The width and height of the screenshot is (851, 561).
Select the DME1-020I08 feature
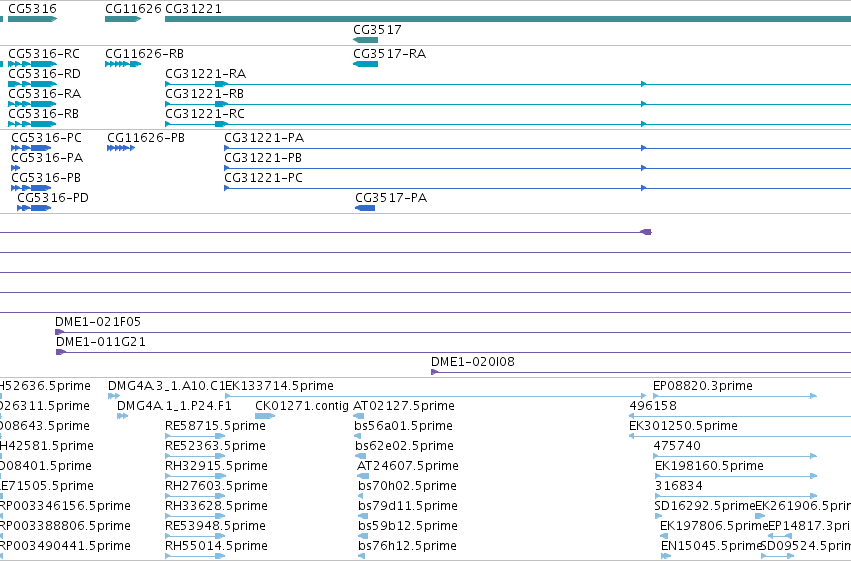(473, 362)
